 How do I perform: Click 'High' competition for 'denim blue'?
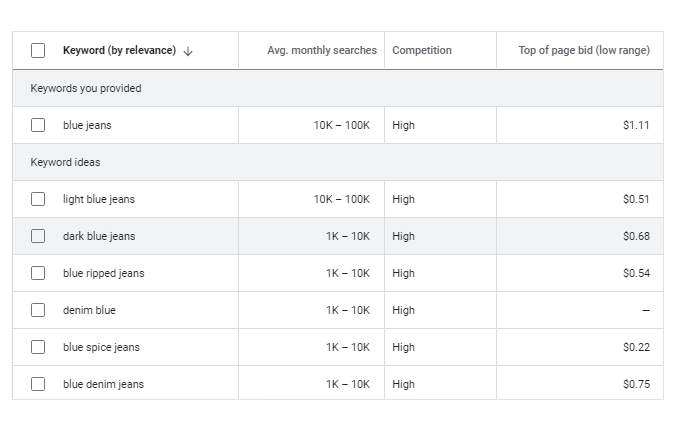coord(403,310)
